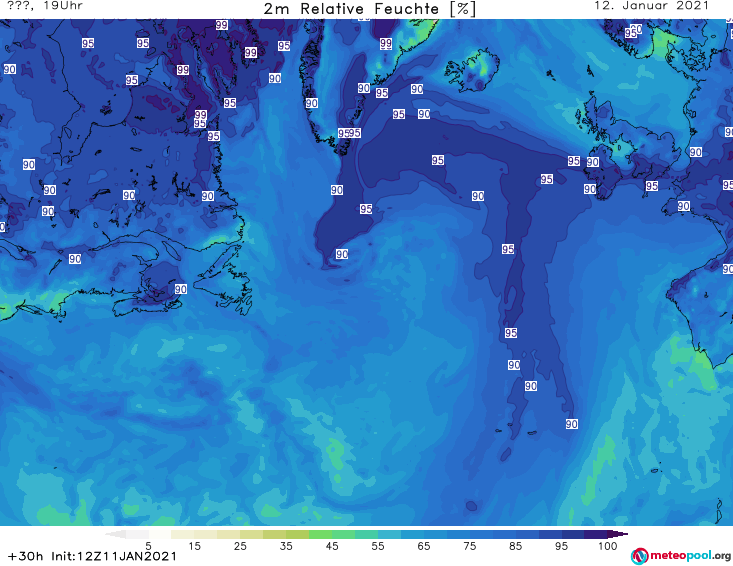733x566 pixels.
Task: Select the "+30h" forecast offset text
Action: point(25,556)
